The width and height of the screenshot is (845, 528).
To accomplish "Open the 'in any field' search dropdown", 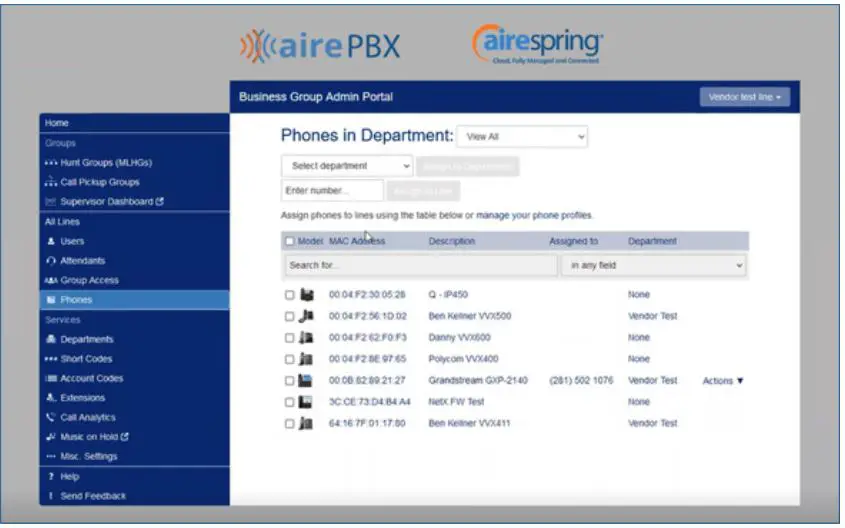I will (x=654, y=265).
